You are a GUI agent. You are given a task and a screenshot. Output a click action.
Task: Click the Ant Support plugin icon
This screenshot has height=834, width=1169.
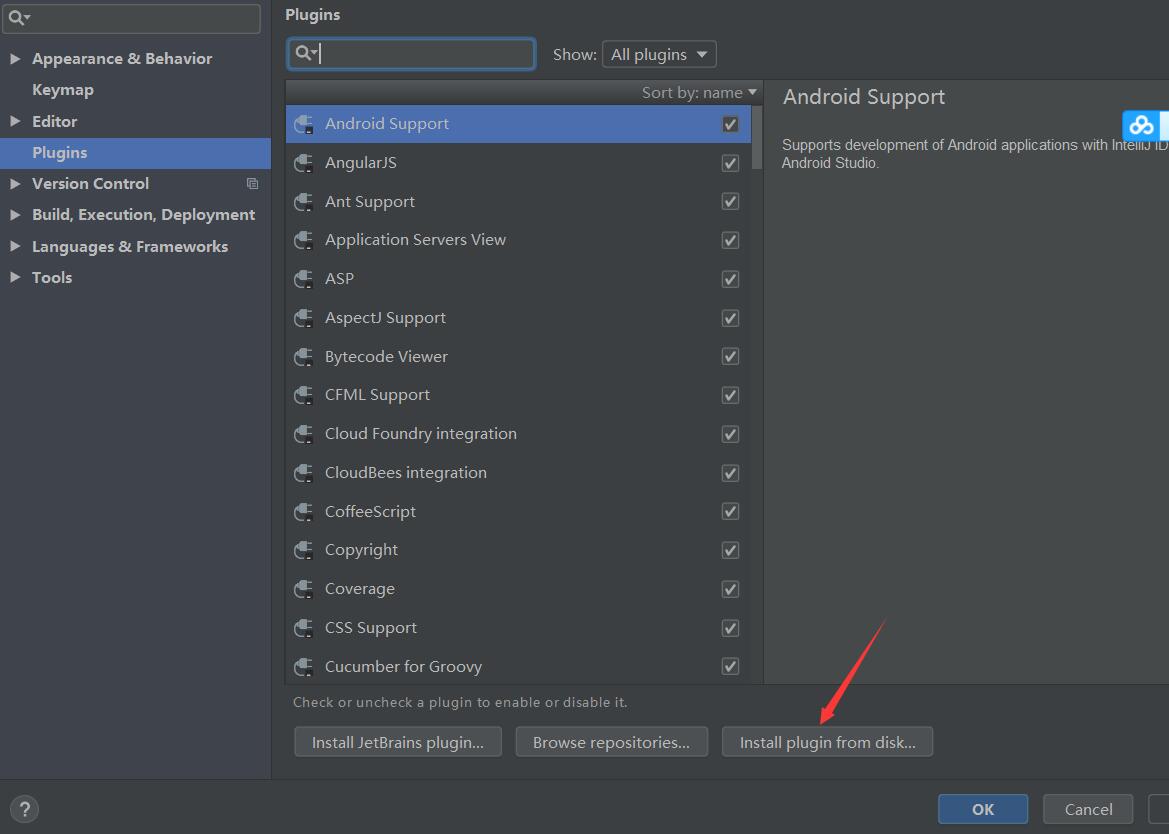[304, 202]
